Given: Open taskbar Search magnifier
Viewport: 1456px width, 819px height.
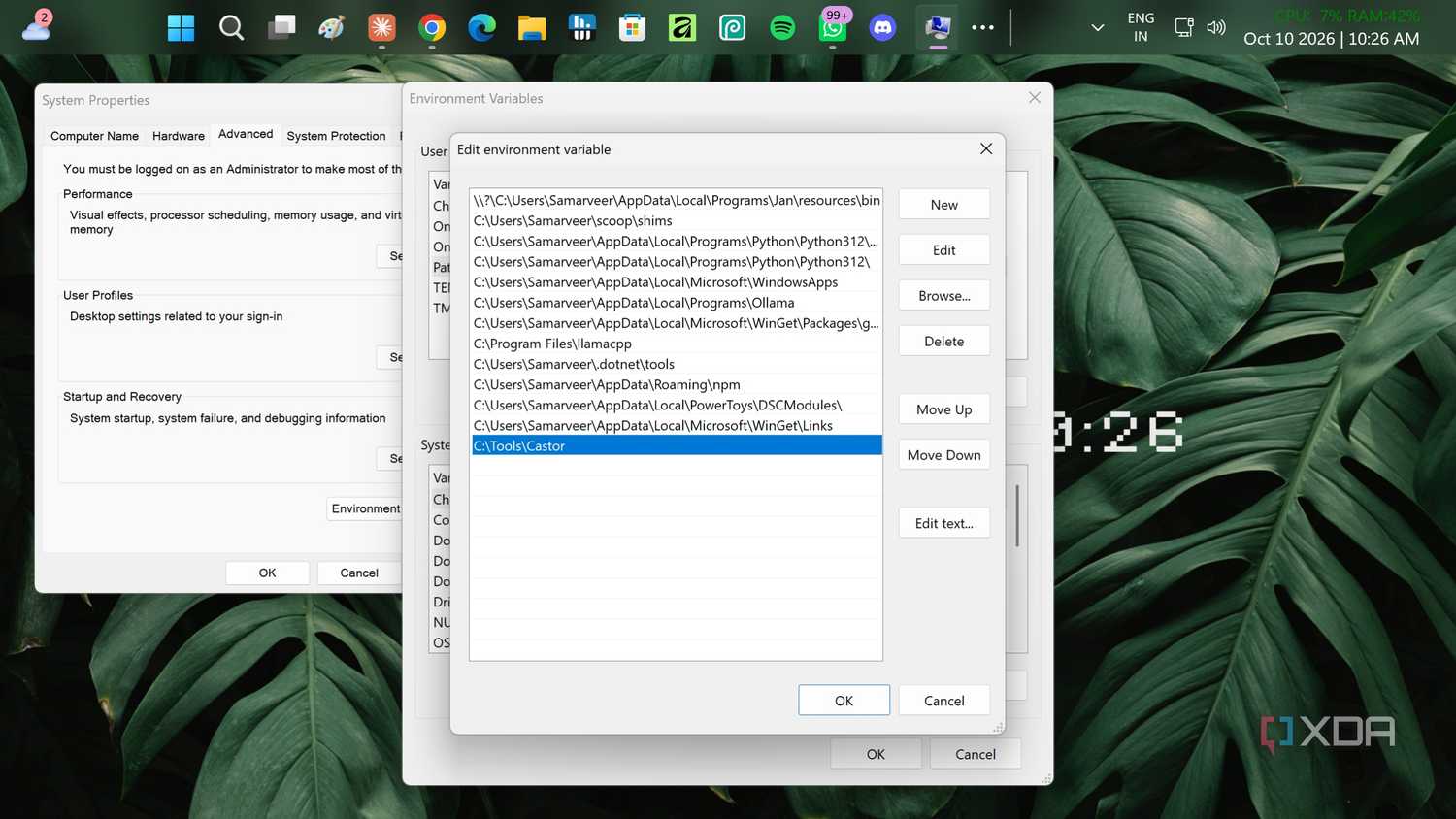Looking at the screenshot, I should coord(231,28).
